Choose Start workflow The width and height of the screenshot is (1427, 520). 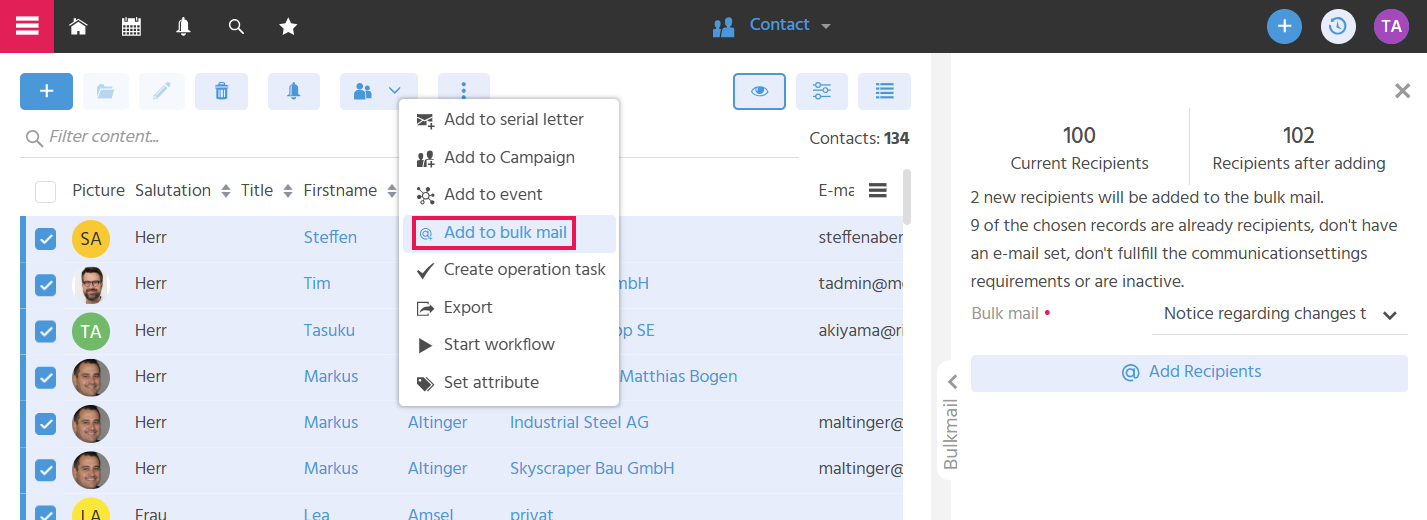[x=509, y=345]
